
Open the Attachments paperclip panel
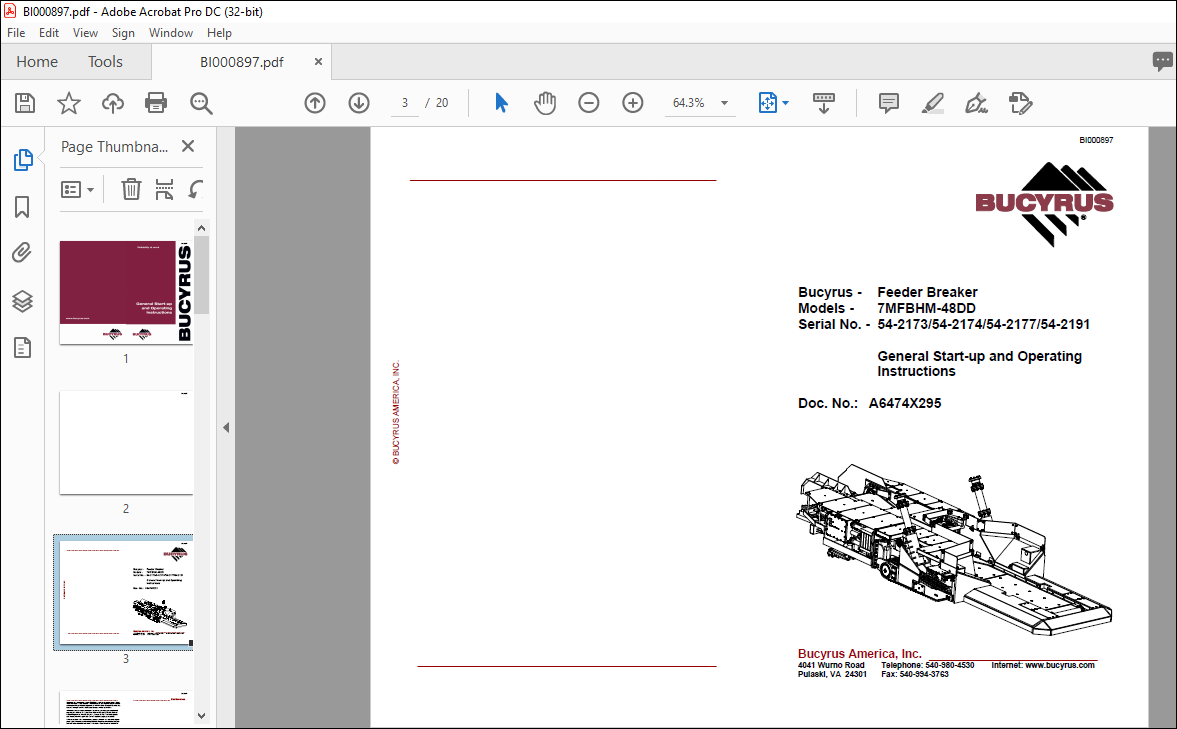[x=22, y=253]
